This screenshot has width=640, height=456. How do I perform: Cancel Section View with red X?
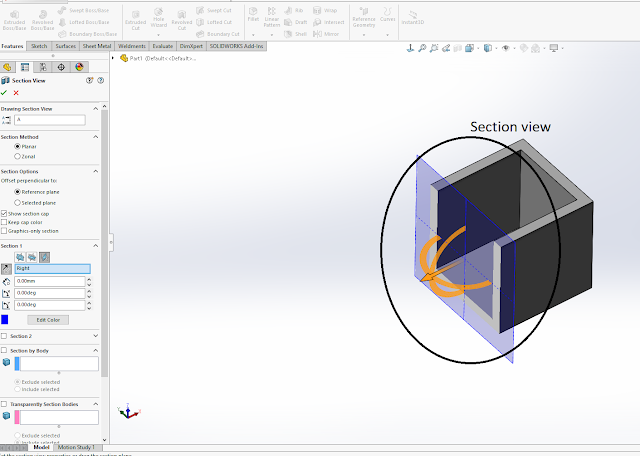coord(16,93)
